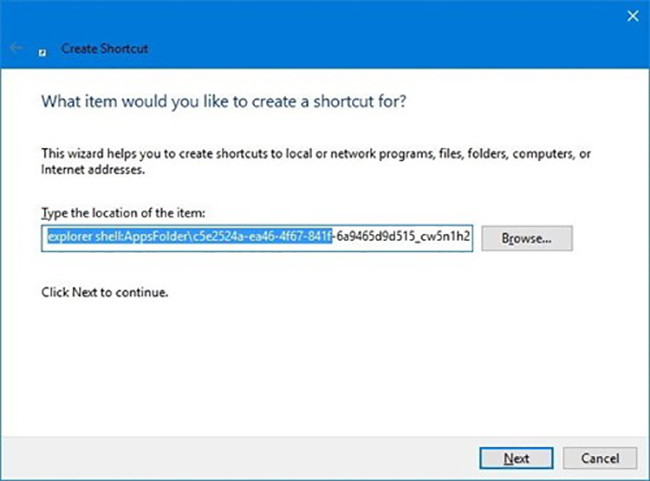The width and height of the screenshot is (650, 481).
Task: Click the Create Shortcut wizard icon
Action: click(42, 49)
